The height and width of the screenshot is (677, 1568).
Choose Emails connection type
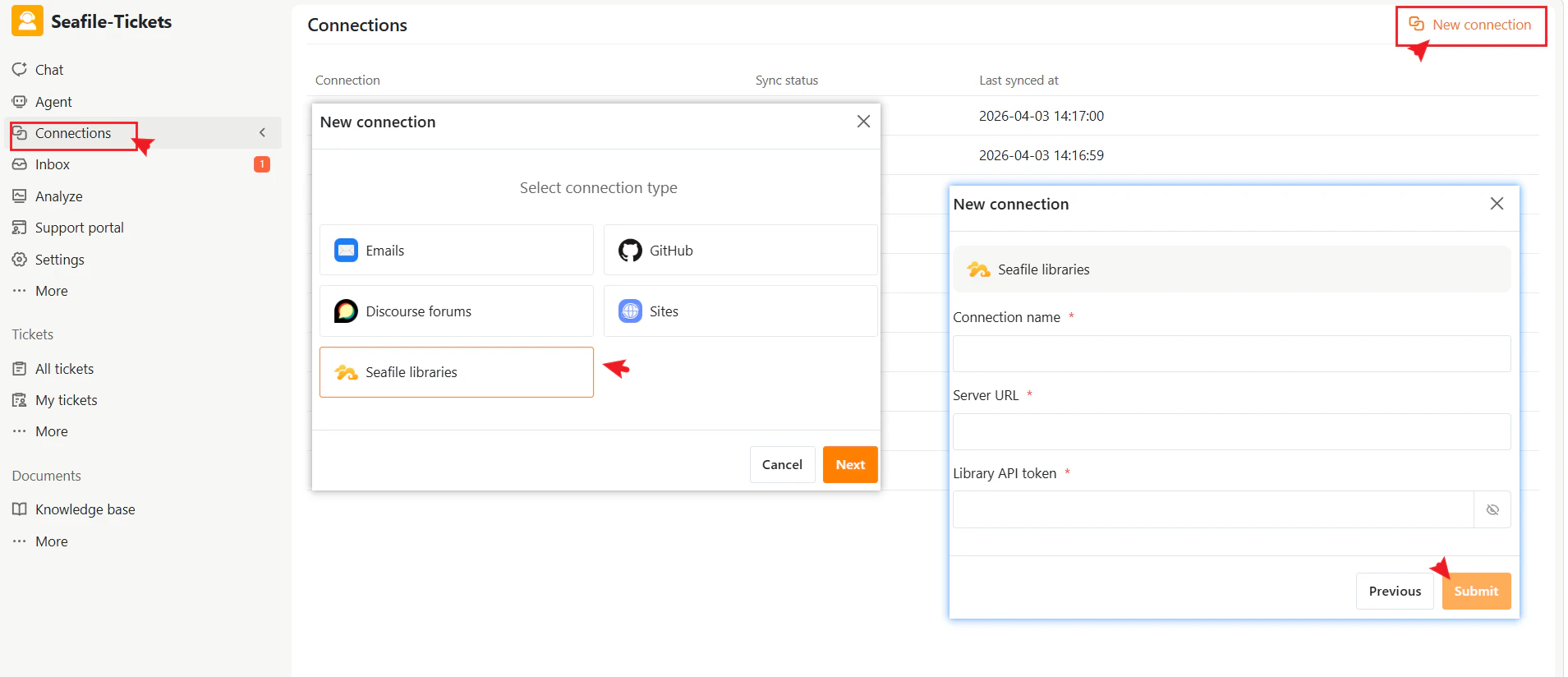tap(457, 250)
